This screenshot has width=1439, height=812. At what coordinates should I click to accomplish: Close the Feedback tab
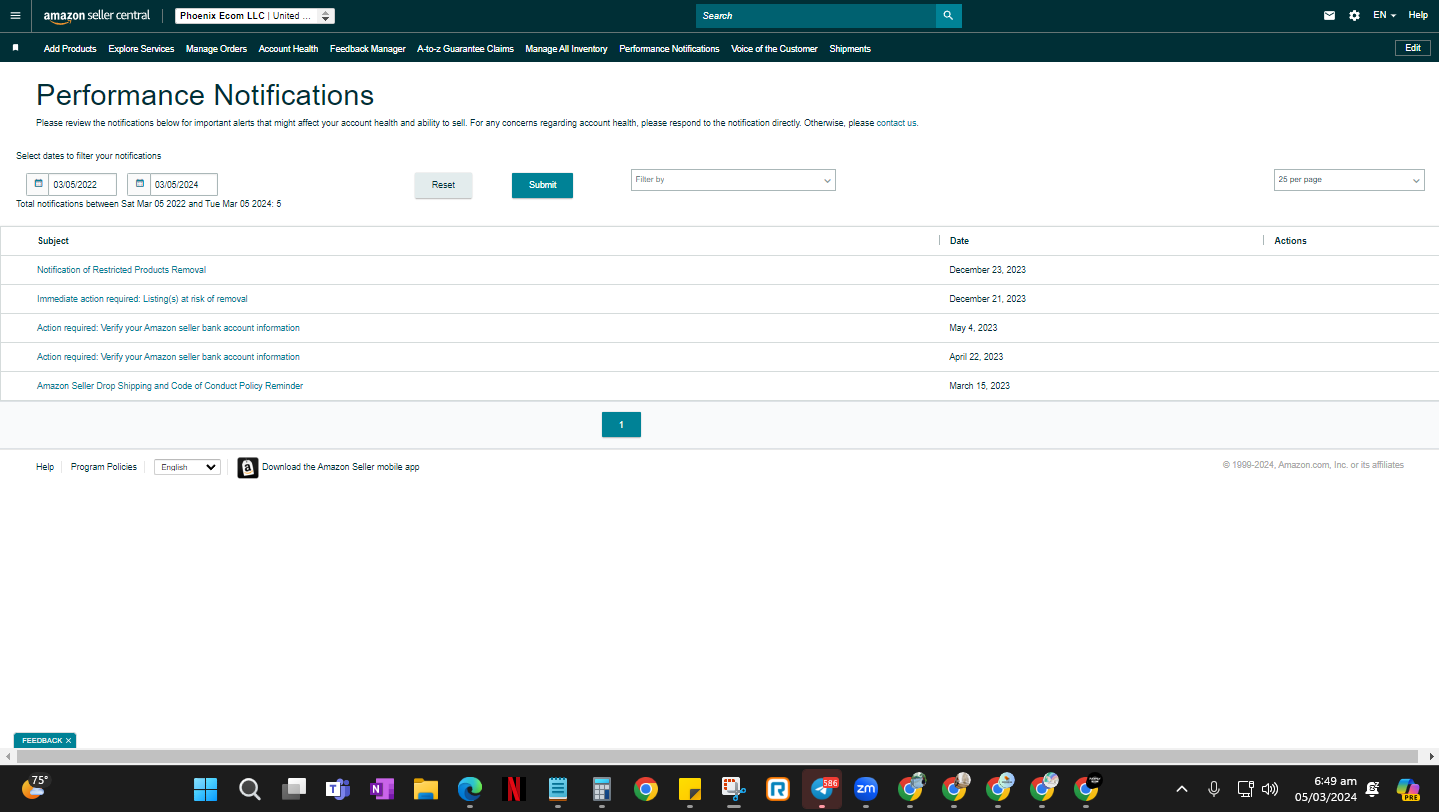pyautogui.click(x=68, y=741)
